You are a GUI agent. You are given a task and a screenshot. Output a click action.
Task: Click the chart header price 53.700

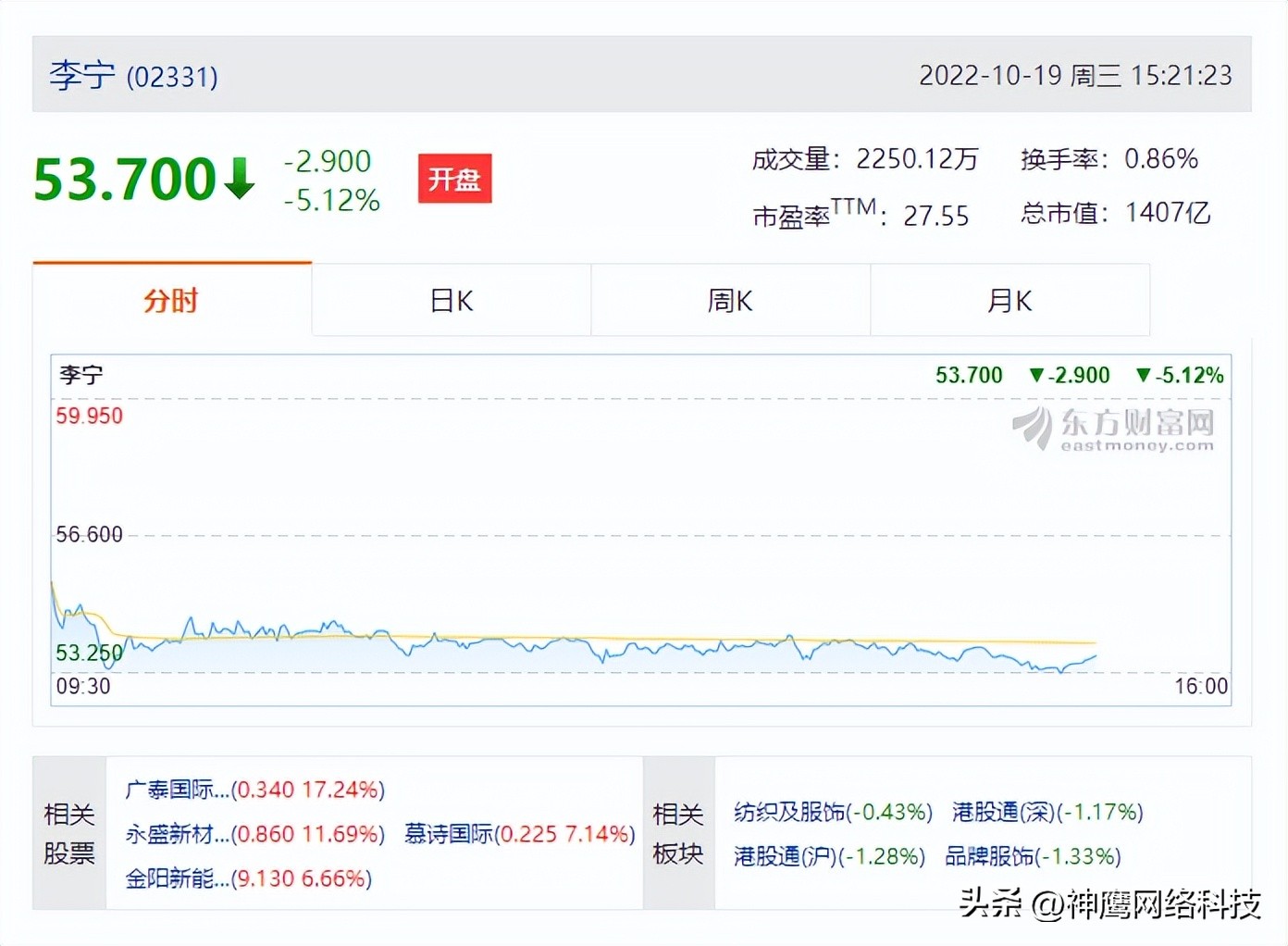[x=969, y=375]
